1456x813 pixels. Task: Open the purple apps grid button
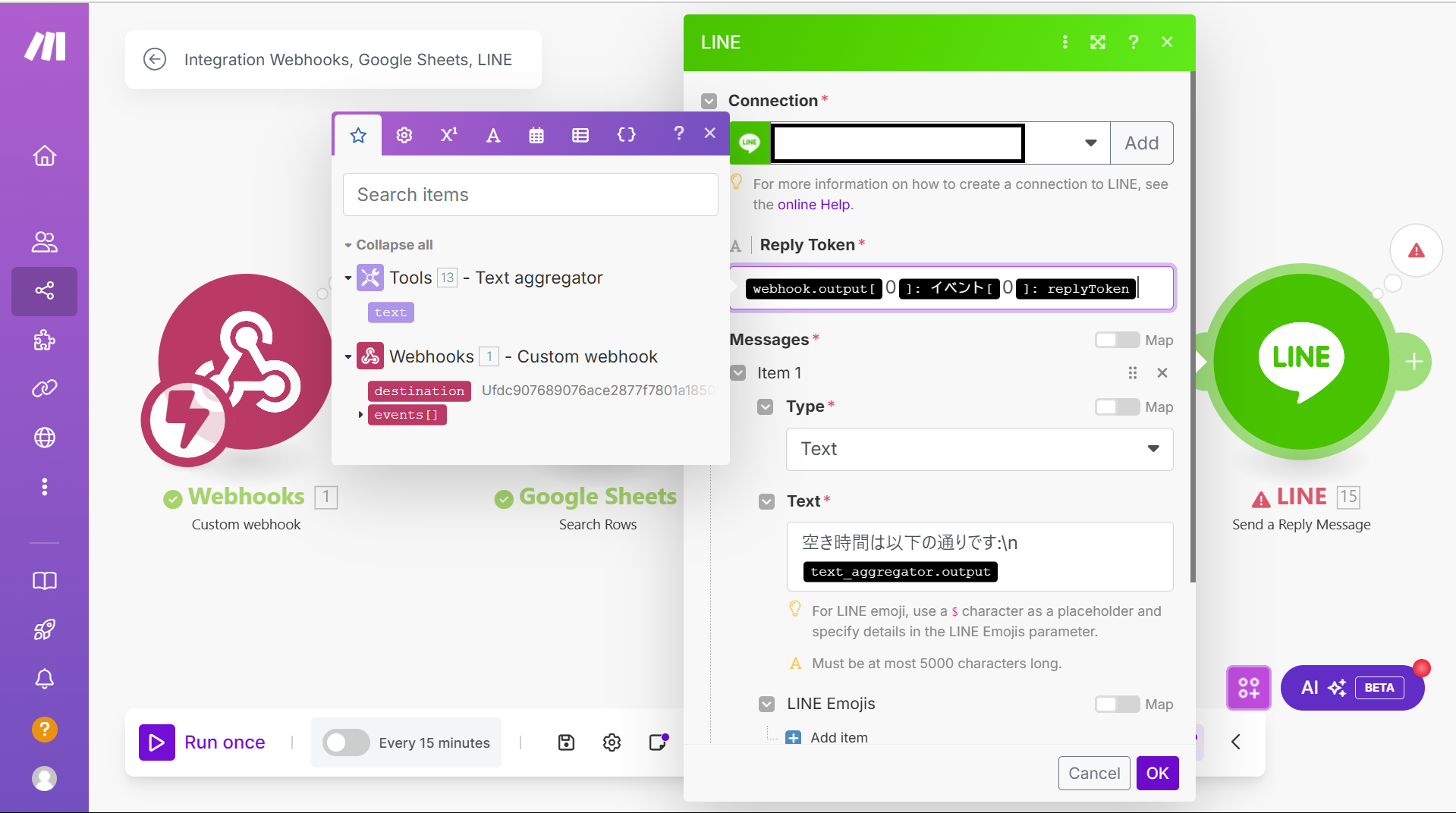pyautogui.click(x=1249, y=688)
